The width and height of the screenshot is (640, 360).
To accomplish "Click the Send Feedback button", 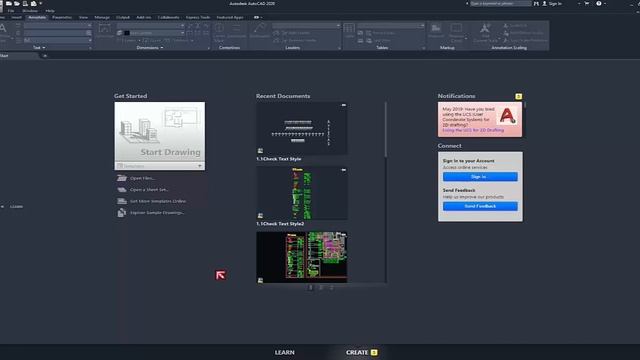I will coord(480,206).
